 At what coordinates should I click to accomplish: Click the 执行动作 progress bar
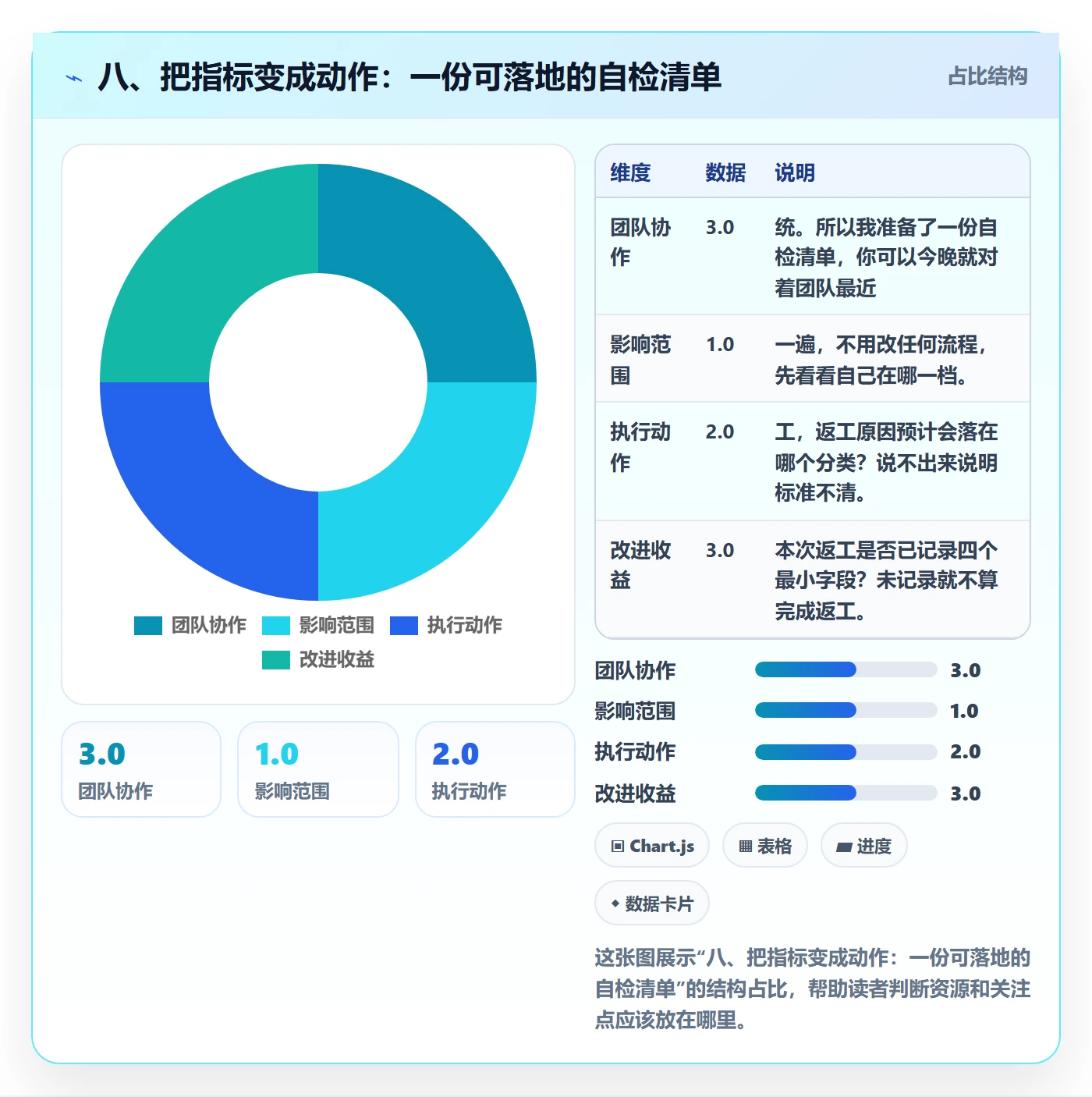tap(846, 752)
